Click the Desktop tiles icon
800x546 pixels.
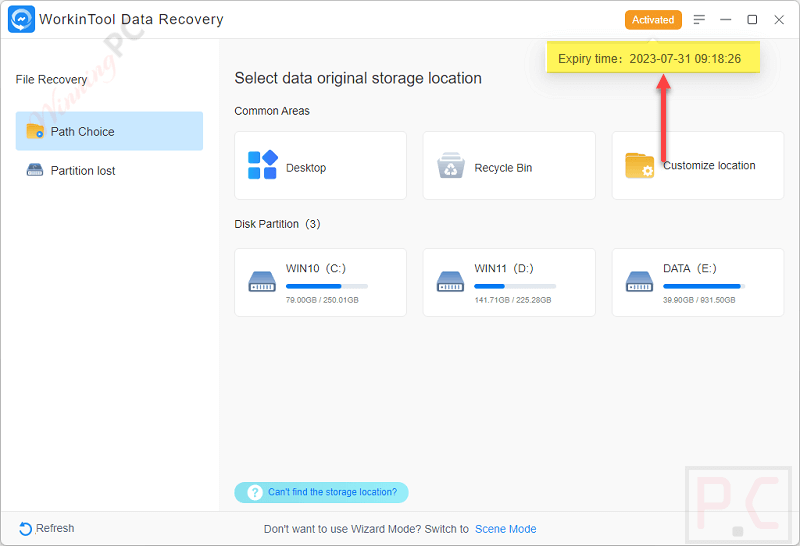263,165
